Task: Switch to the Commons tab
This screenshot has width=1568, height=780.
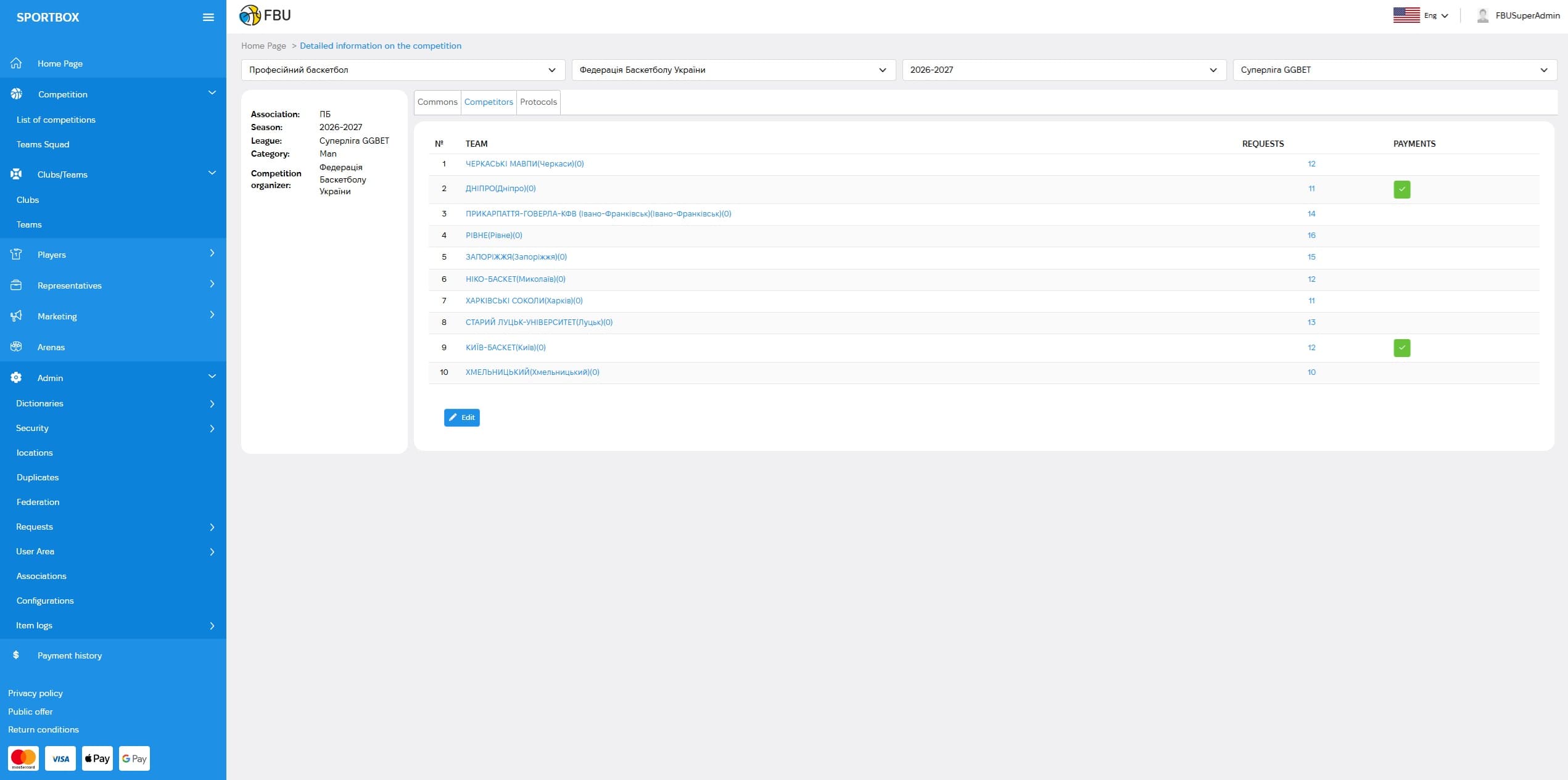Action: [x=437, y=102]
